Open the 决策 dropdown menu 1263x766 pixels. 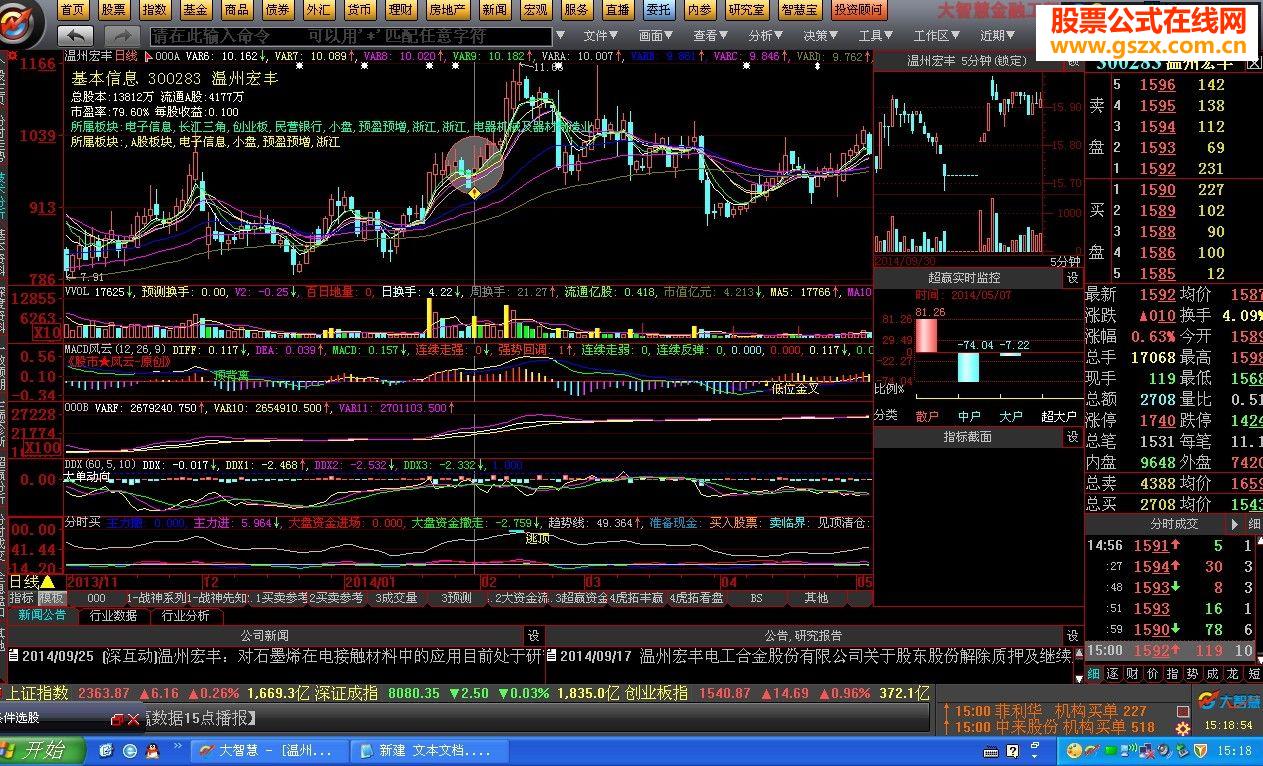coord(821,35)
